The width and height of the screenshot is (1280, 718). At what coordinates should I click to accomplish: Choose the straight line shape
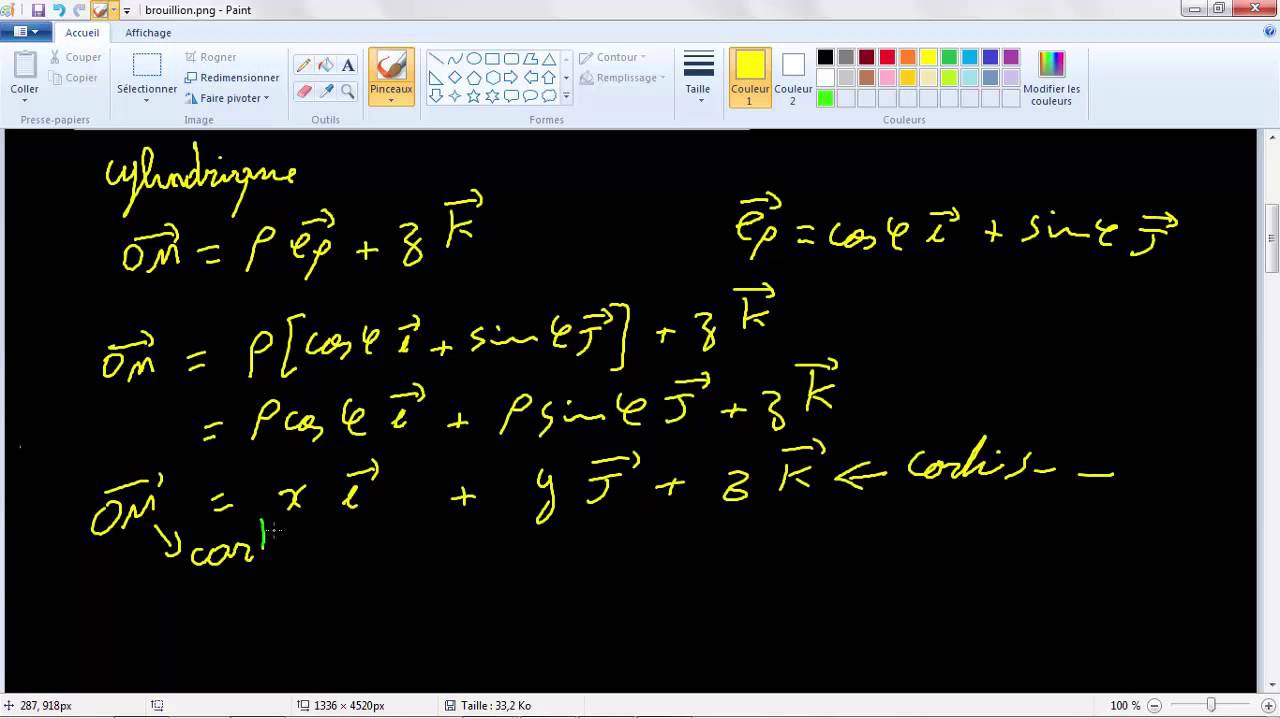click(x=436, y=59)
